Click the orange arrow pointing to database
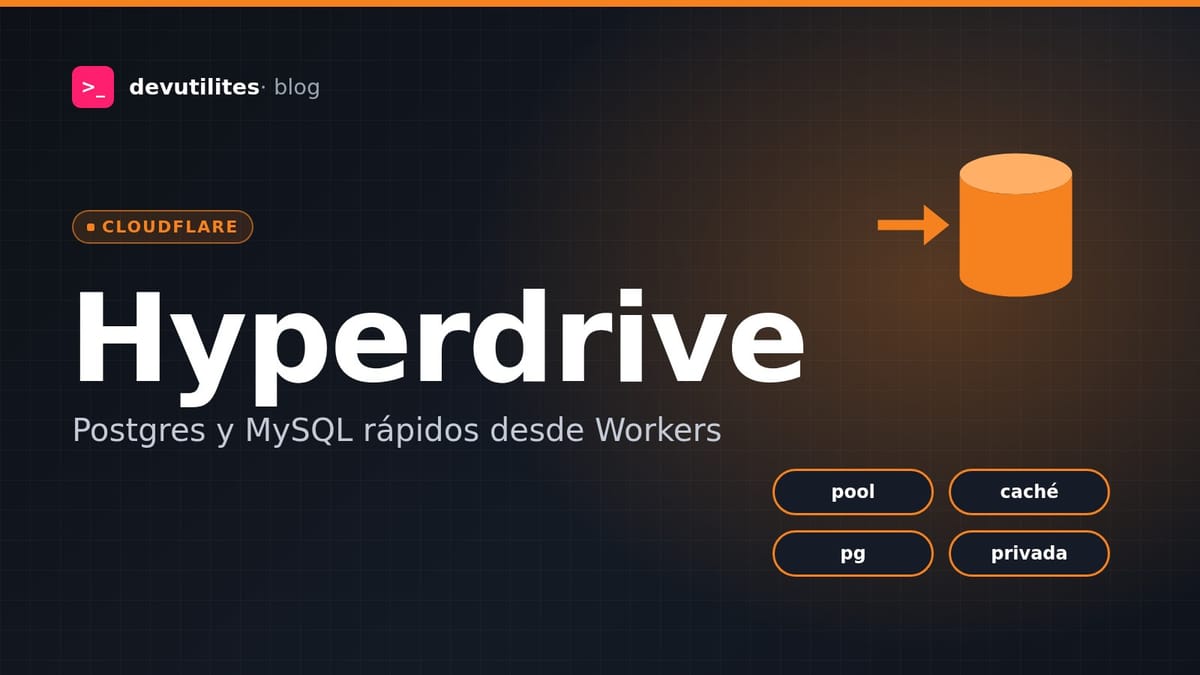The image size is (1200, 675). pos(913,225)
